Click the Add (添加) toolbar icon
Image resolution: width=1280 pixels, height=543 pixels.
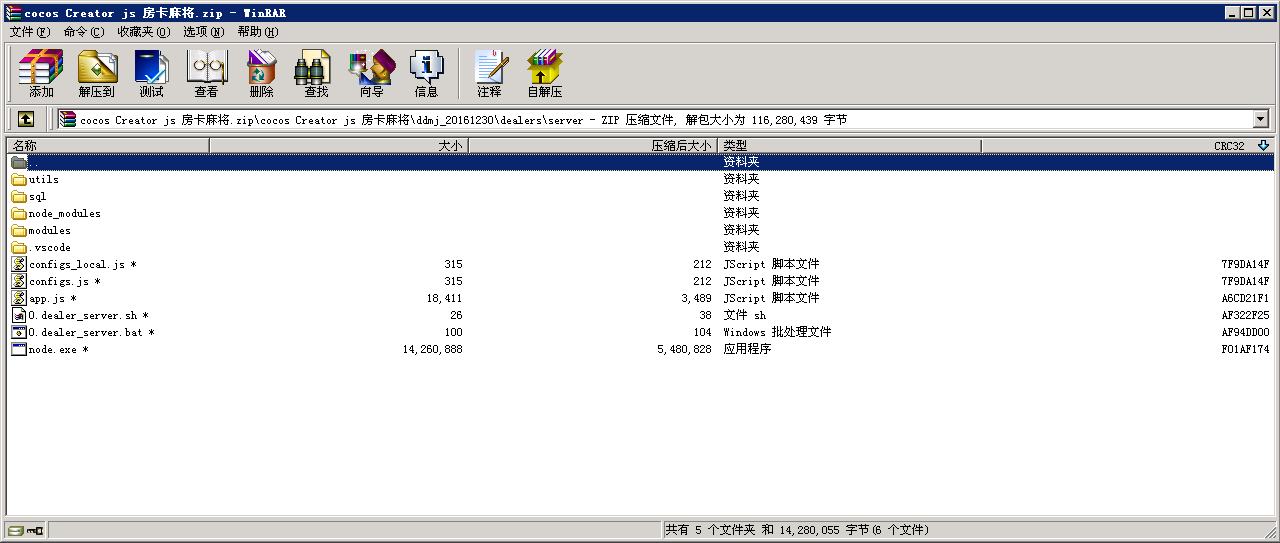41,74
